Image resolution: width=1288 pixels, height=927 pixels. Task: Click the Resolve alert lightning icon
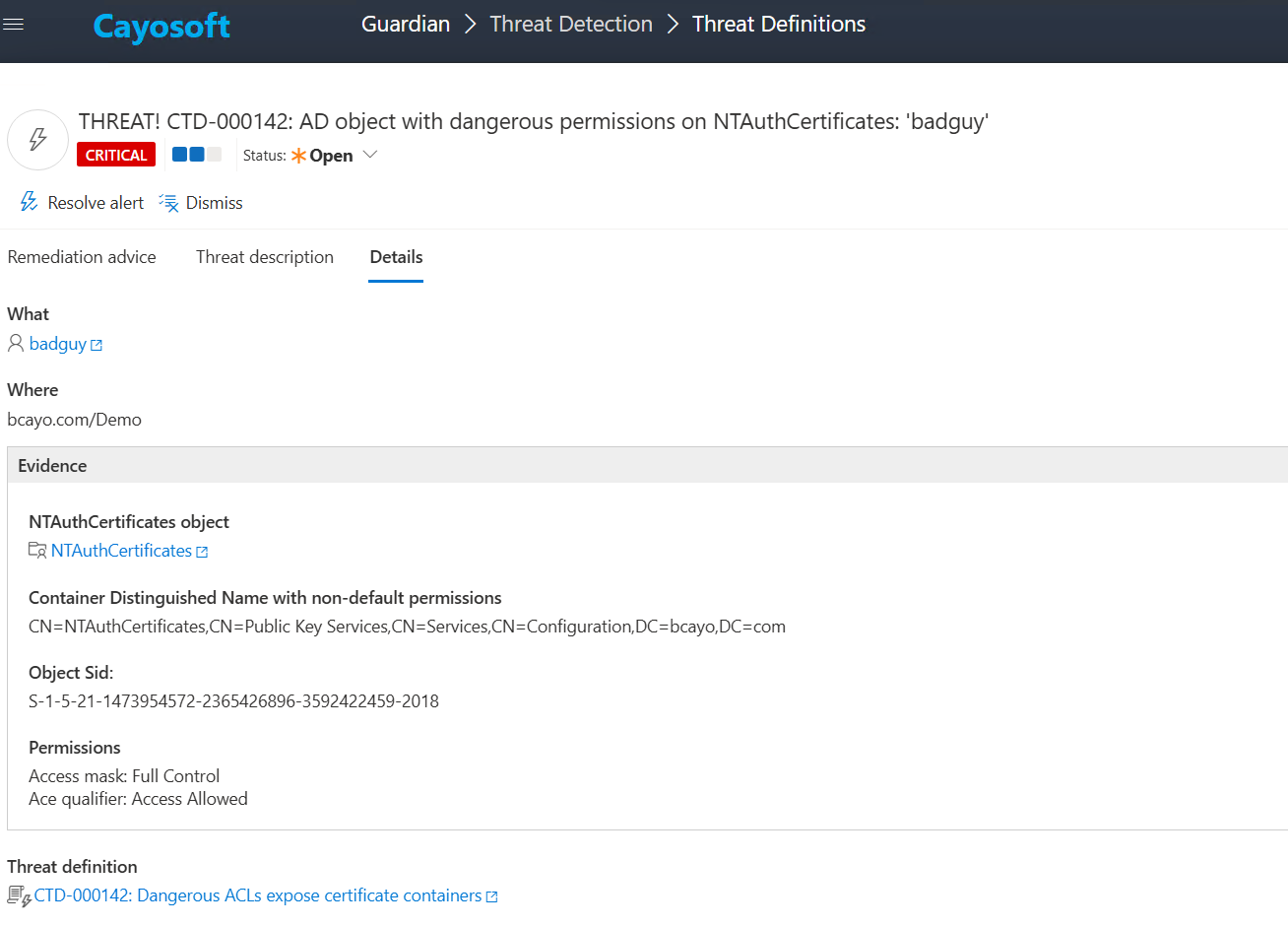[x=29, y=202]
